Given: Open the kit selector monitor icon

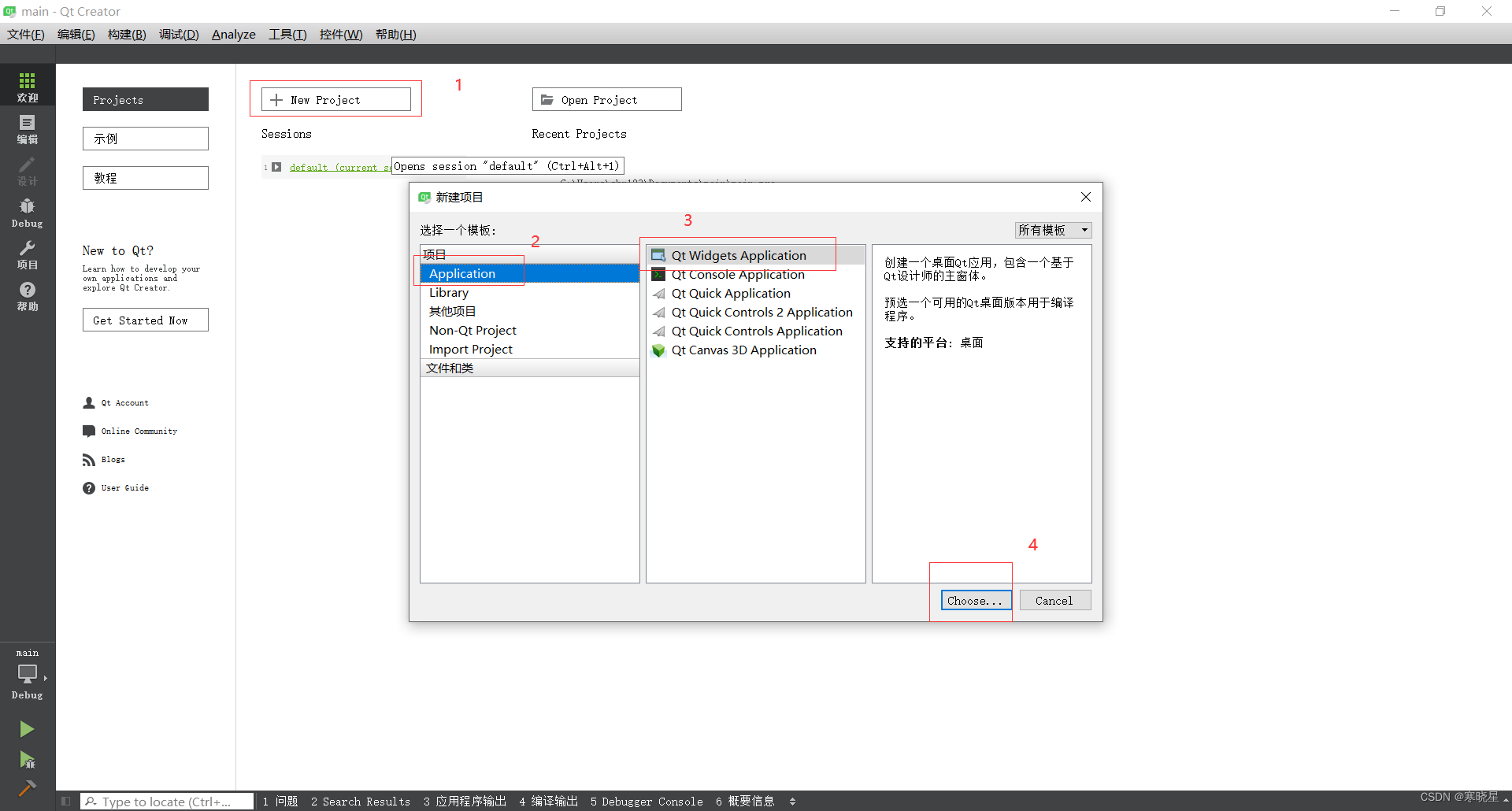Looking at the screenshot, I should [28, 673].
